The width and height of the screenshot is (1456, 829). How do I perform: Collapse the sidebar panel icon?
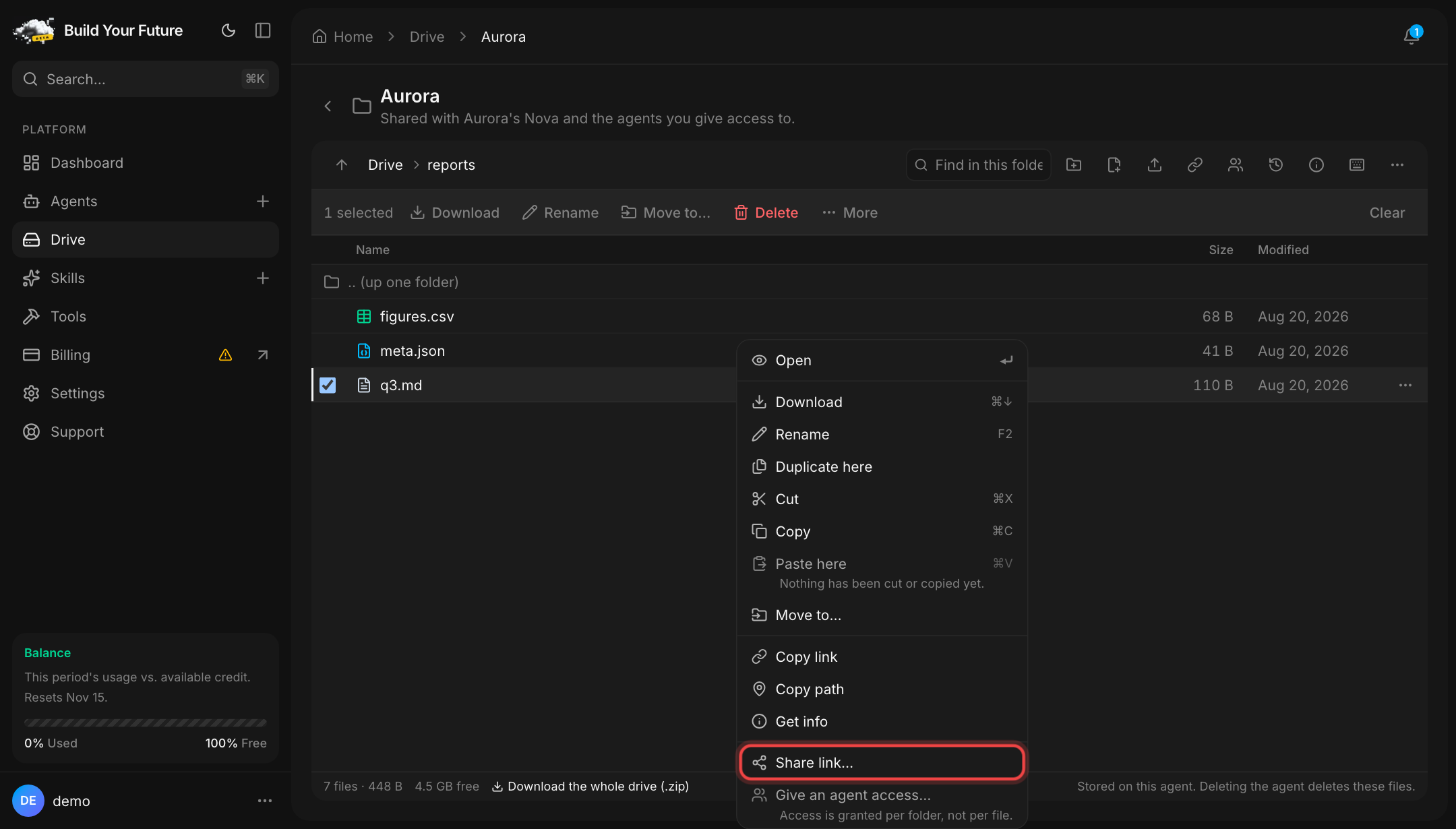click(263, 30)
